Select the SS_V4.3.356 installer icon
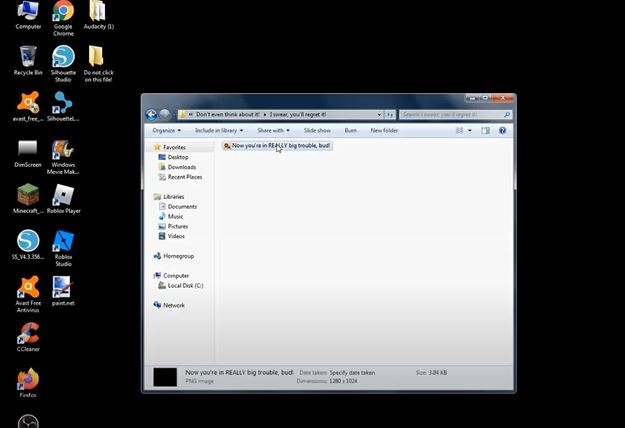The width and height of the screenshot is (625, 428). click(28, 245)
